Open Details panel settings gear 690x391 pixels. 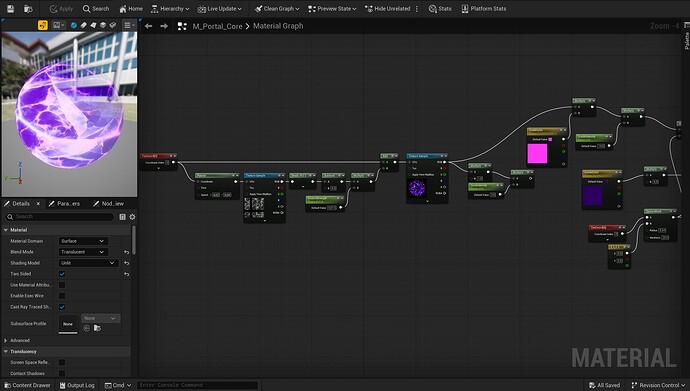(132, 216)
